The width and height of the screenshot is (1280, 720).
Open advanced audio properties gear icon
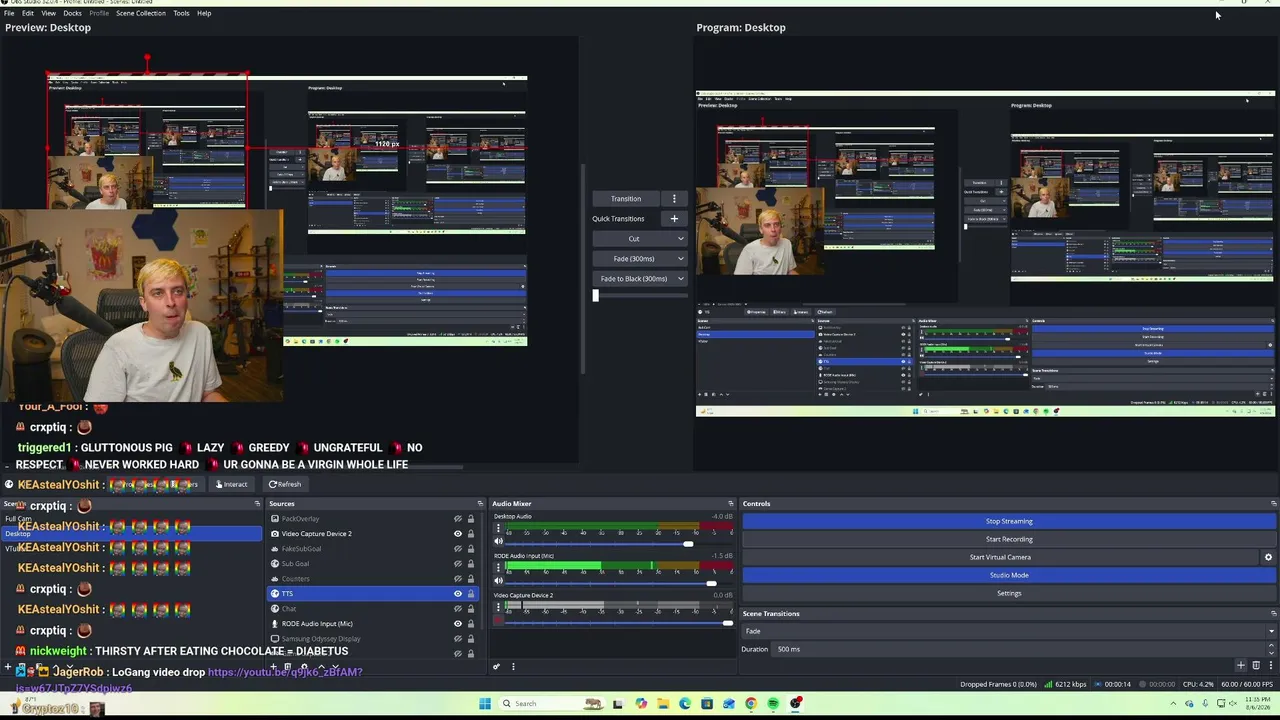(x=496, y=667)
